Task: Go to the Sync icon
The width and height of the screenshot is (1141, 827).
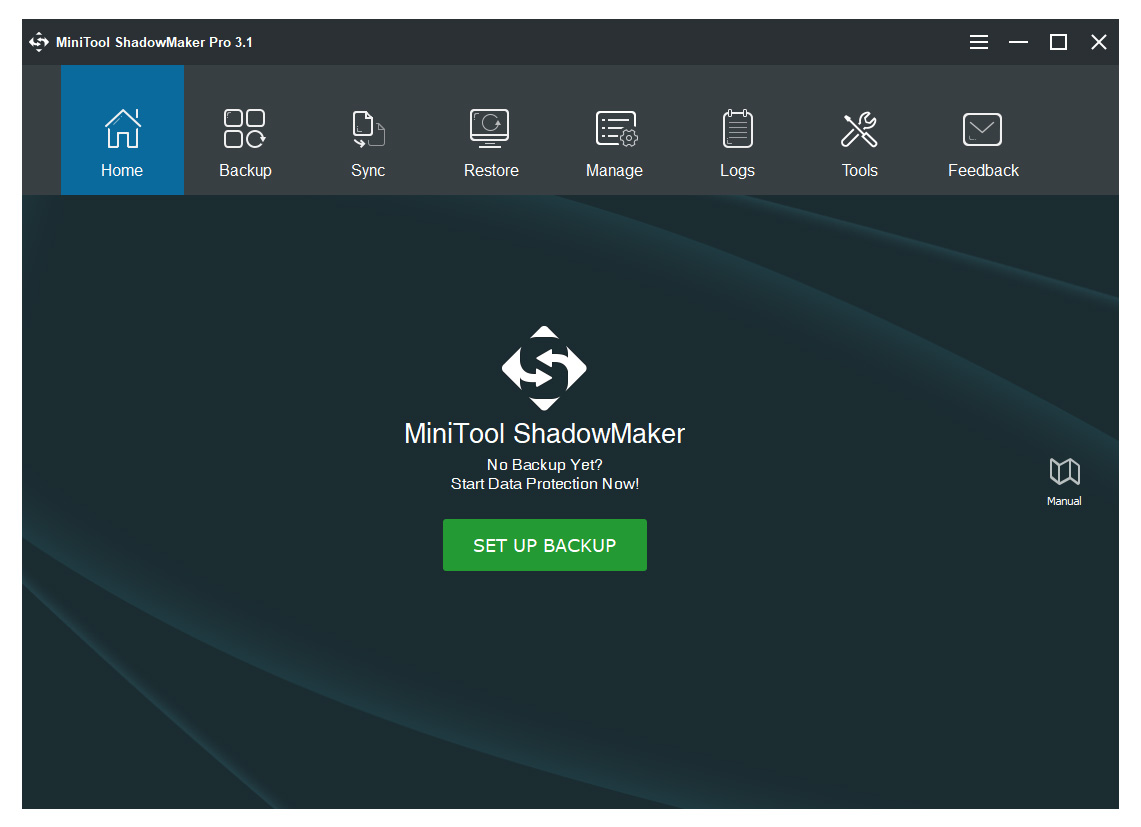Action: tap(368, 129)
